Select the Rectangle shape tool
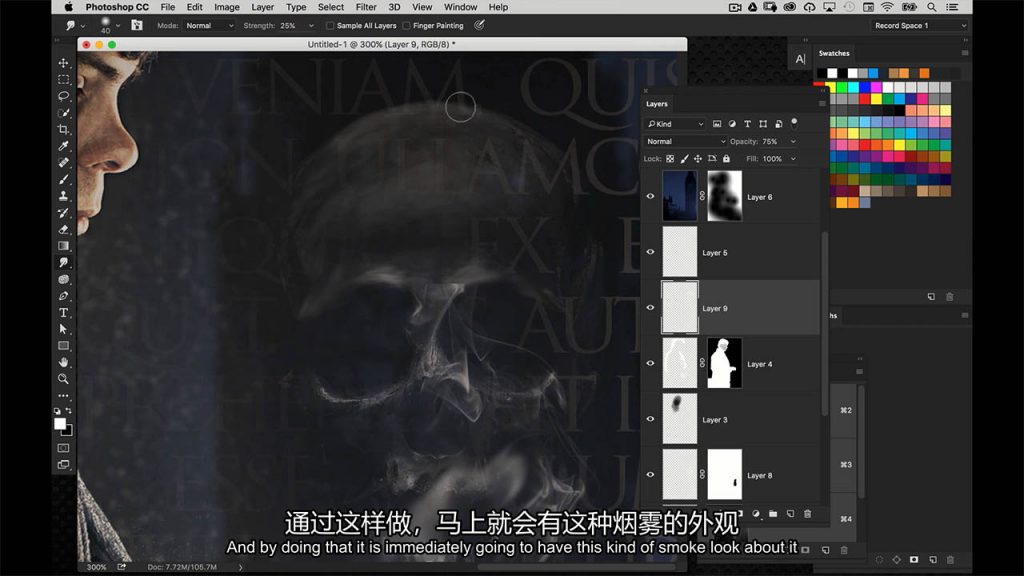This screenshot has height=576, width=1024. pos(63,346)
